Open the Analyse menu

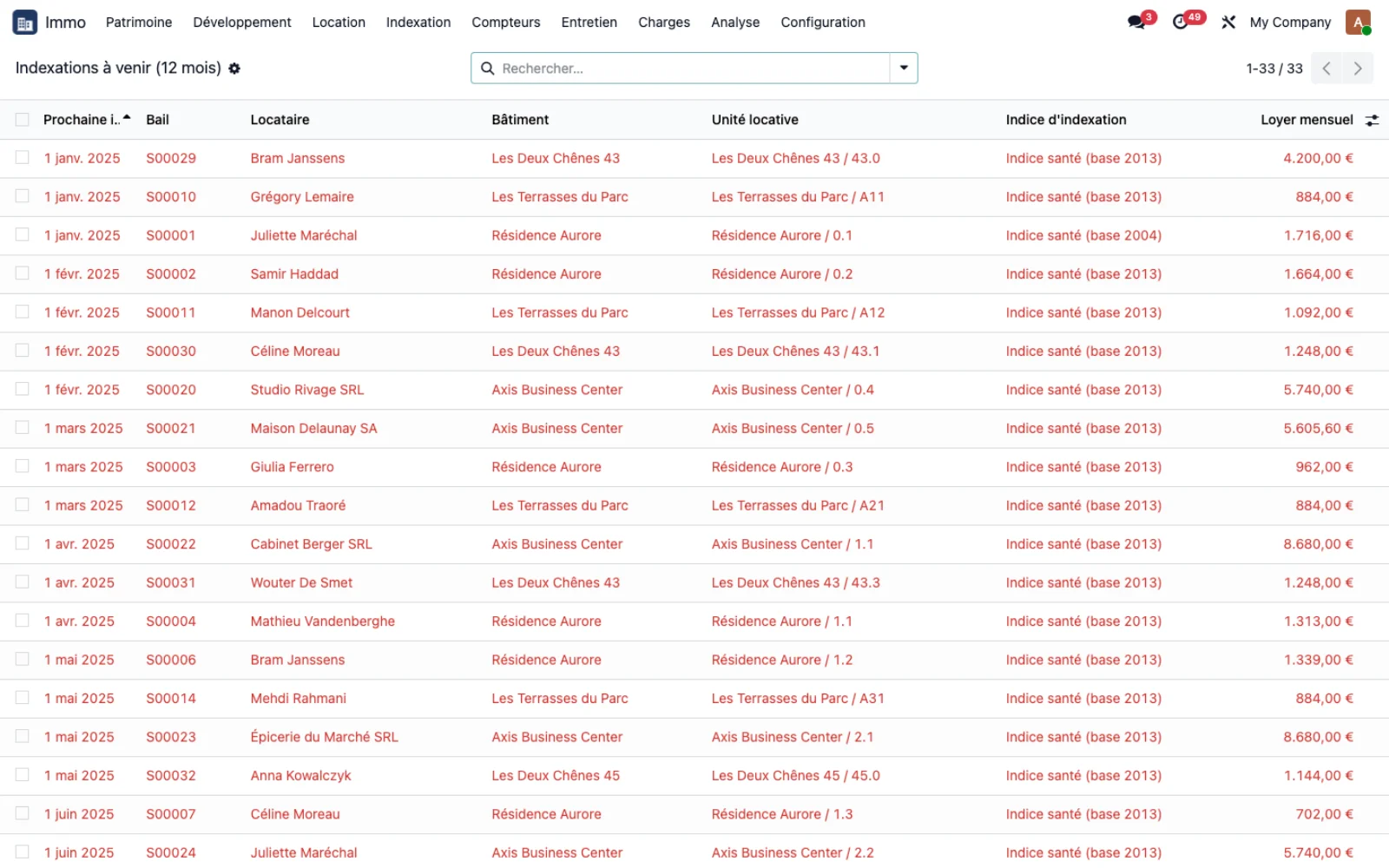point(735,23)
